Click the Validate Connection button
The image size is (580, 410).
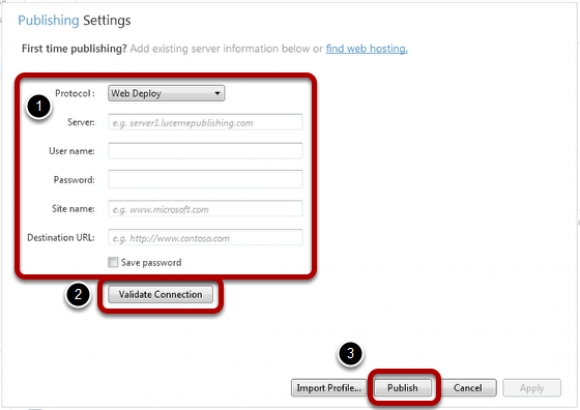tap(161, 295)
